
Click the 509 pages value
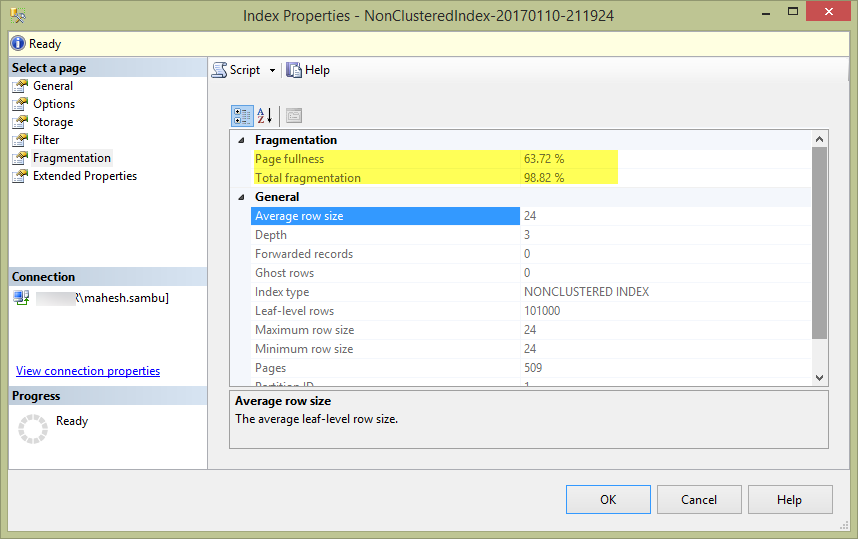click(x=533, y=368)
